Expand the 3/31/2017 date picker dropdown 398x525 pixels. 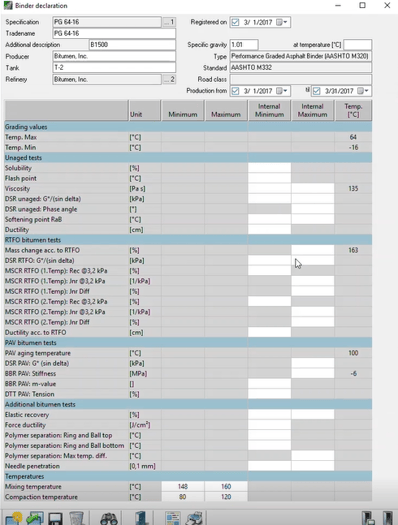click(x=363, y=91)
